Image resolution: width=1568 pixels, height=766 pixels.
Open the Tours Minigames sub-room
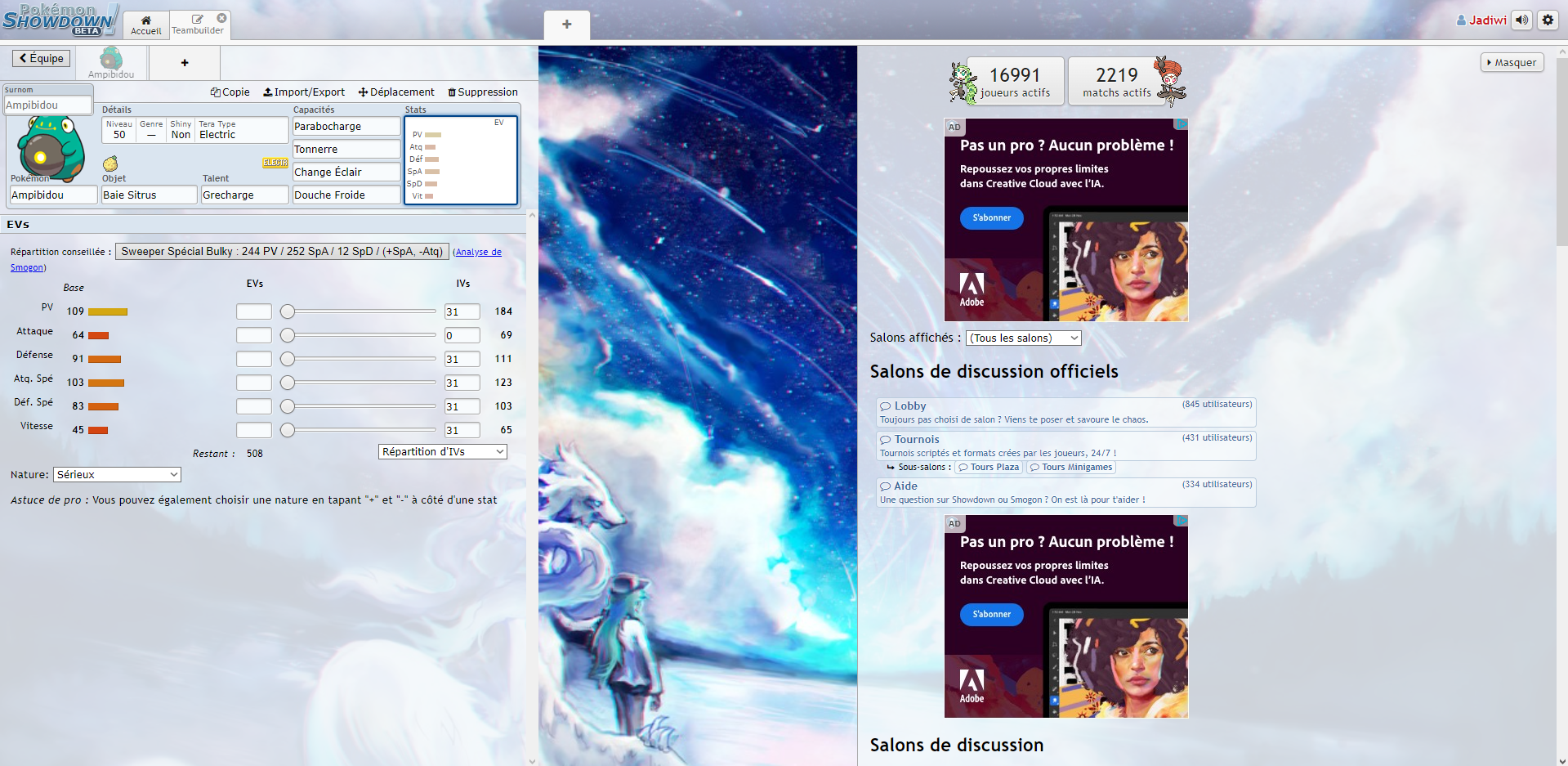[1071, 467]
